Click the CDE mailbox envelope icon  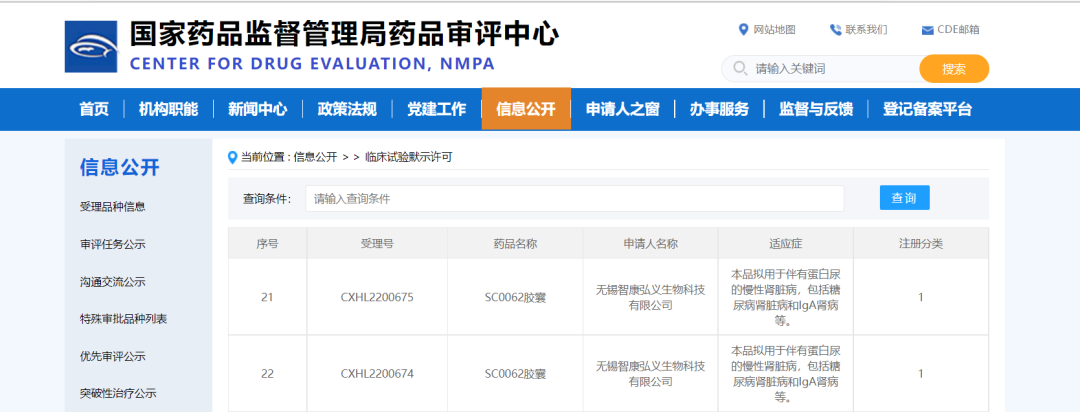(x=927, y=29)
